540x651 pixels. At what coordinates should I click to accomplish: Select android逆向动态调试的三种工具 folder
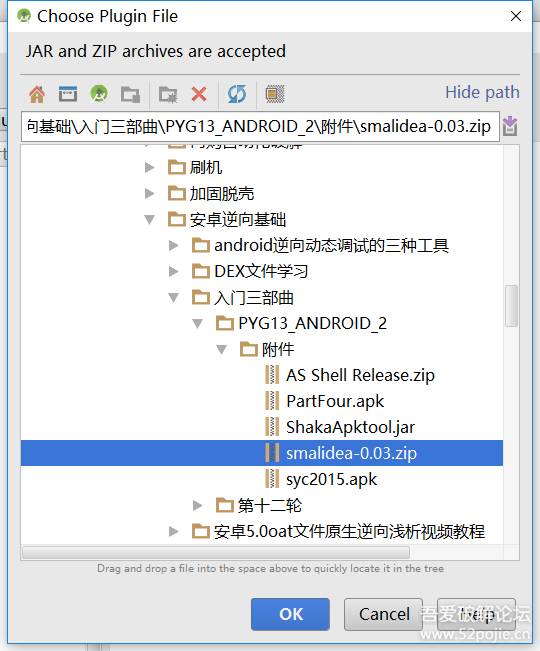tap(320, 245)
